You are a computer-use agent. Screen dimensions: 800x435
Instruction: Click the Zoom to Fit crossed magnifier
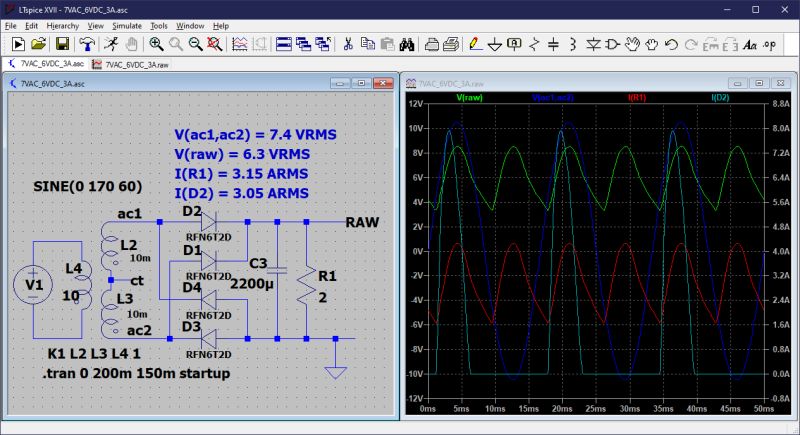[215, 45]
